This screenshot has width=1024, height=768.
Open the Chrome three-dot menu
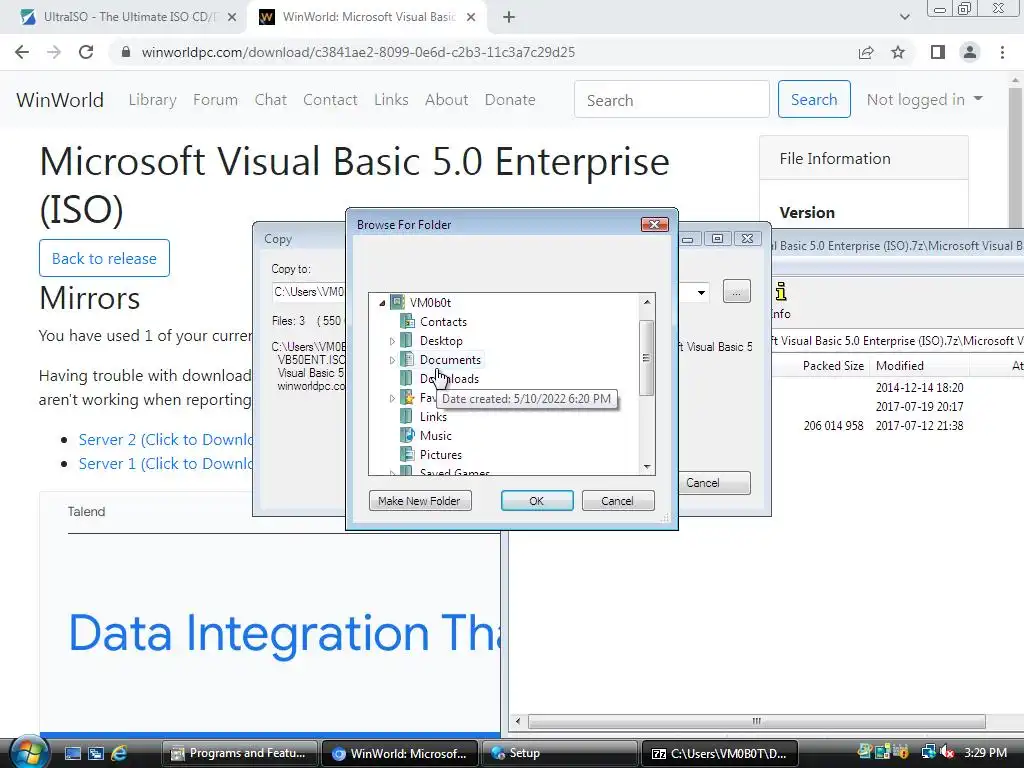click(1002, 52)
